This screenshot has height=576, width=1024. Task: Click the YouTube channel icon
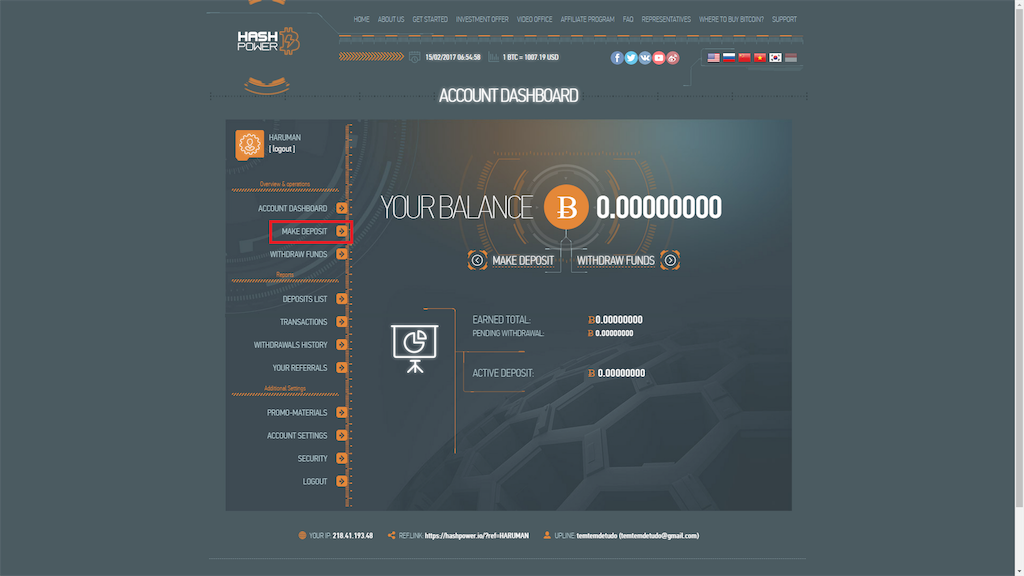tap(658, 57)
